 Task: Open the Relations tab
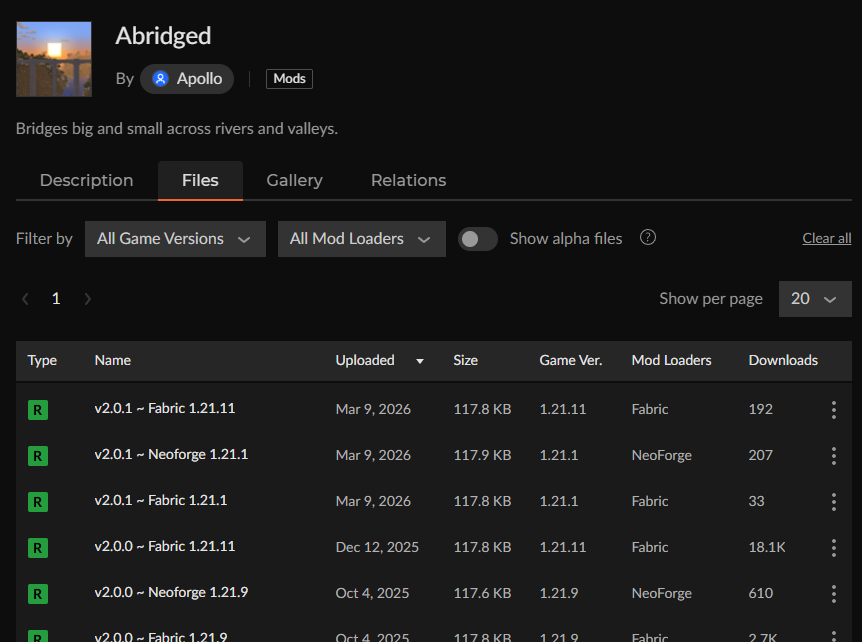(408, 181)
